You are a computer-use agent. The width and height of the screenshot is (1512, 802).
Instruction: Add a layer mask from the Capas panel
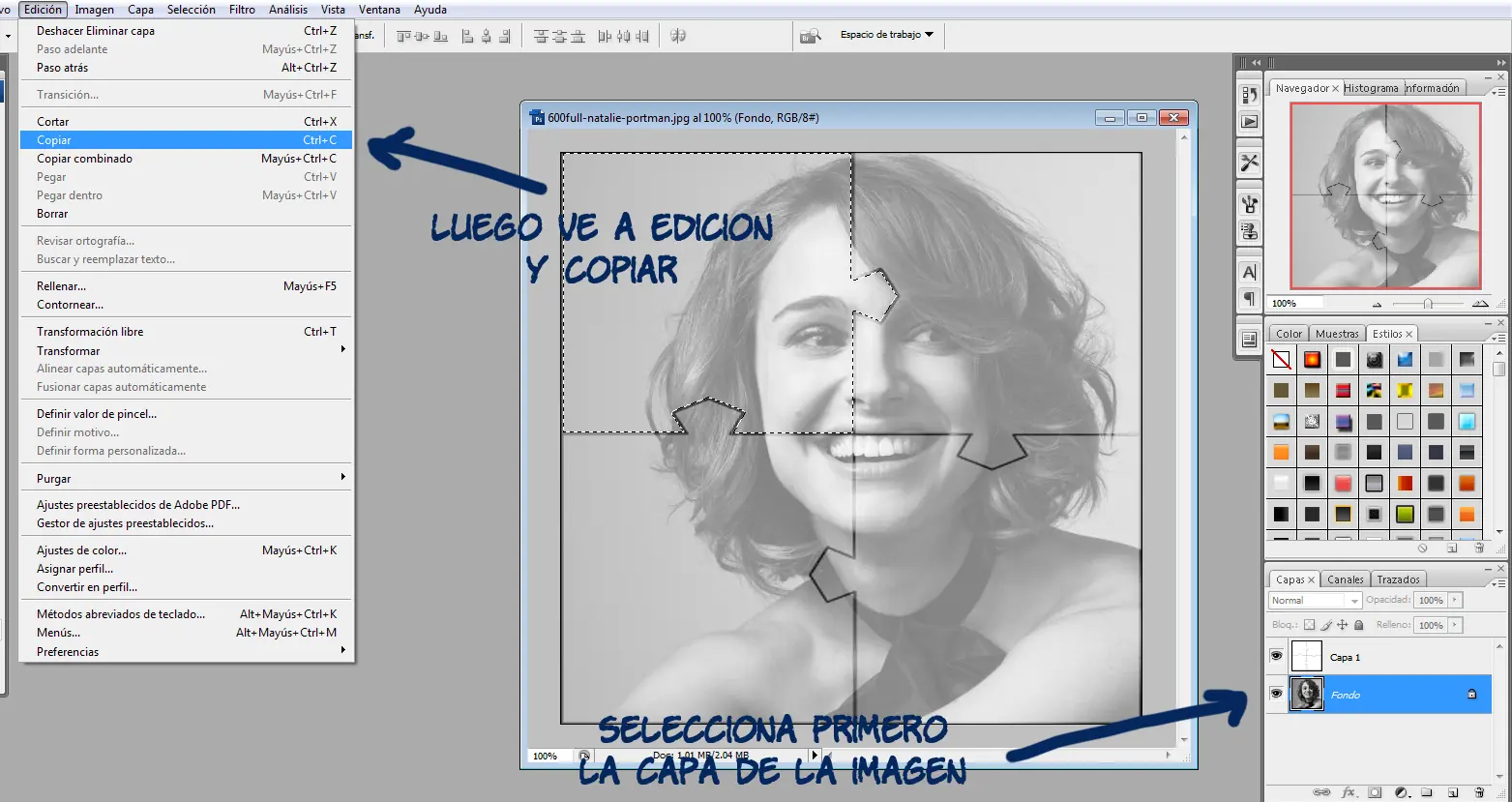(x=1374, y=792)
